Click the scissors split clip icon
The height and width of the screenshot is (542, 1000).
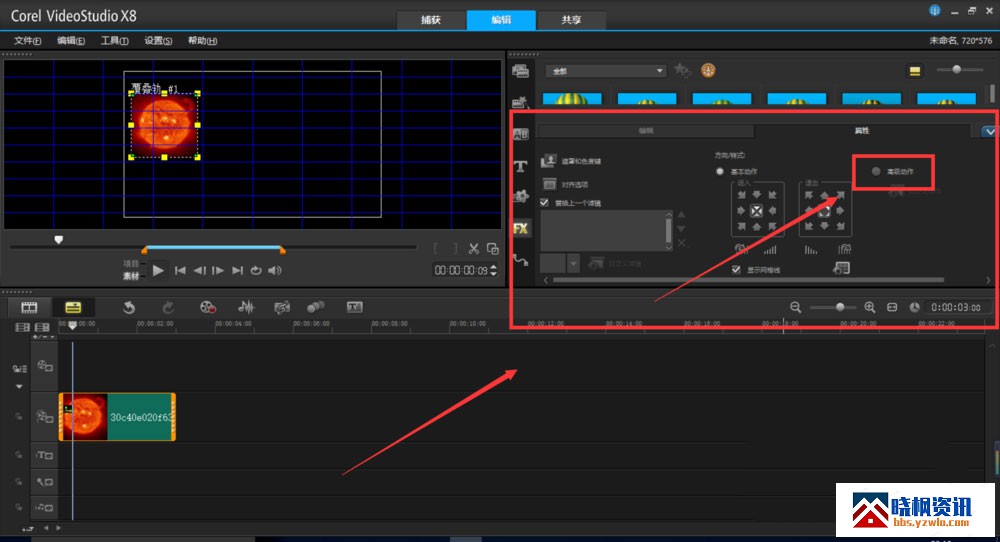474,249
